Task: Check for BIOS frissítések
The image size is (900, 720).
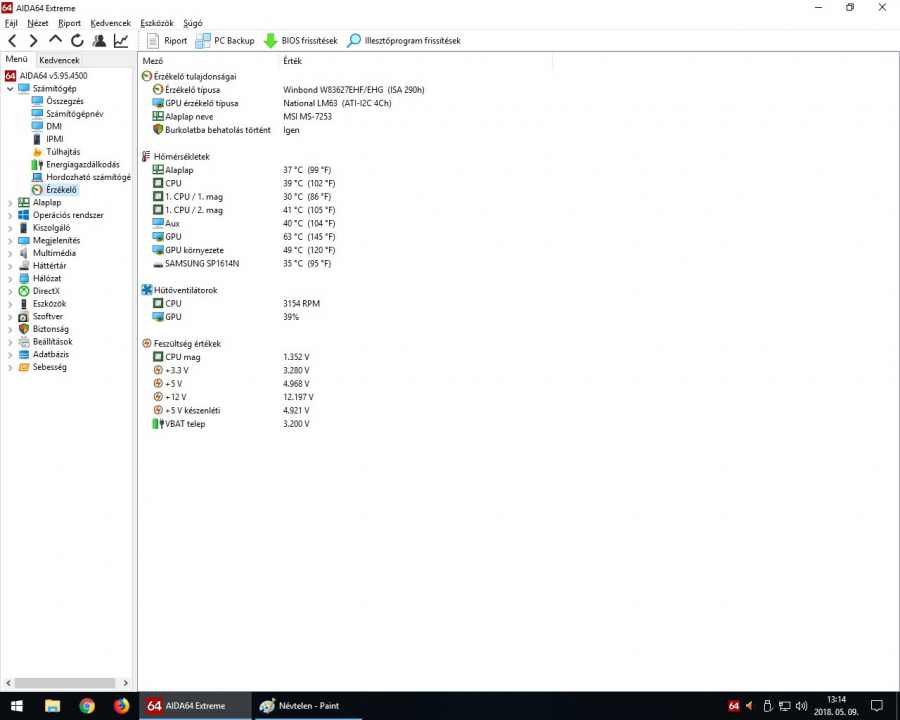Action: tap(301, 41)
